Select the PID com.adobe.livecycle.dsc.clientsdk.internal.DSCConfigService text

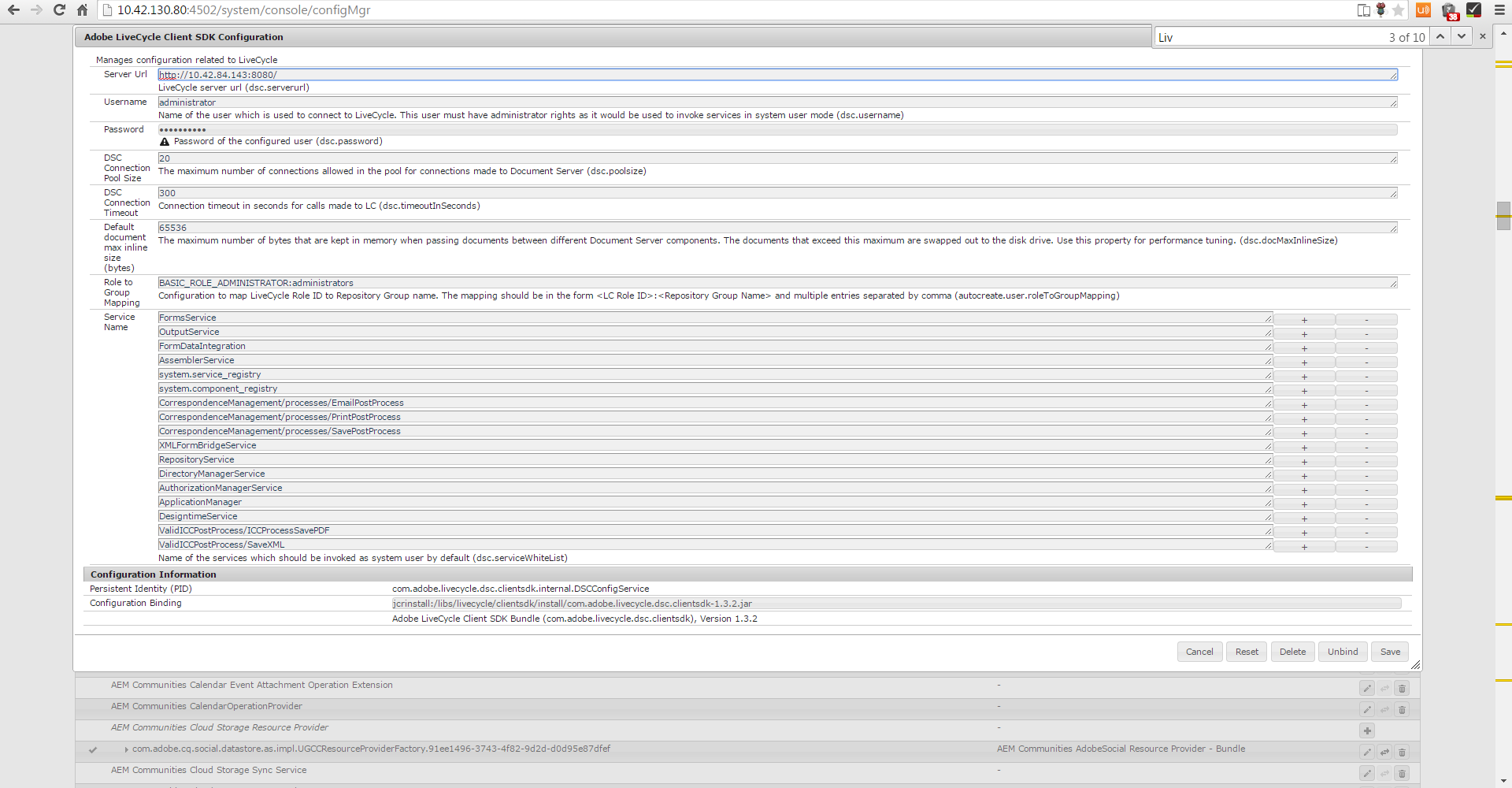pos(521,589)
